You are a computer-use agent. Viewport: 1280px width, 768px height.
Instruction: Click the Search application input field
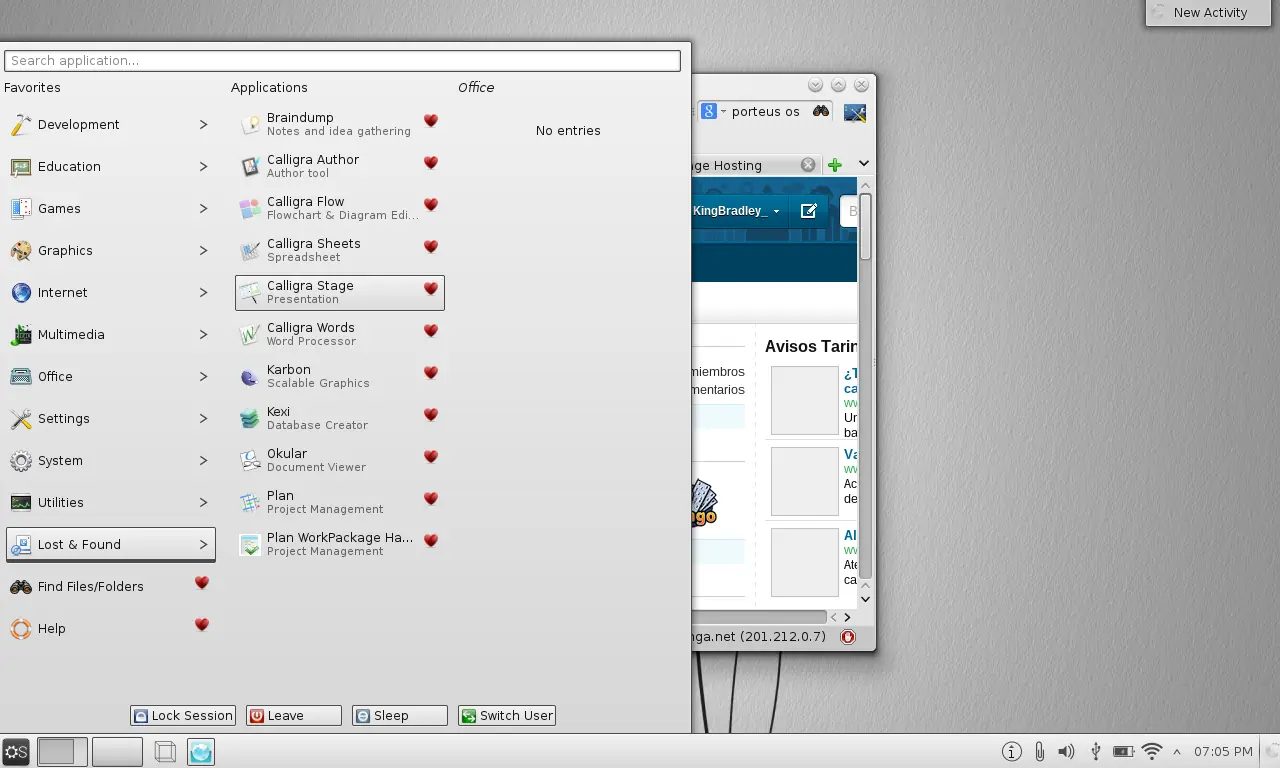342,61
